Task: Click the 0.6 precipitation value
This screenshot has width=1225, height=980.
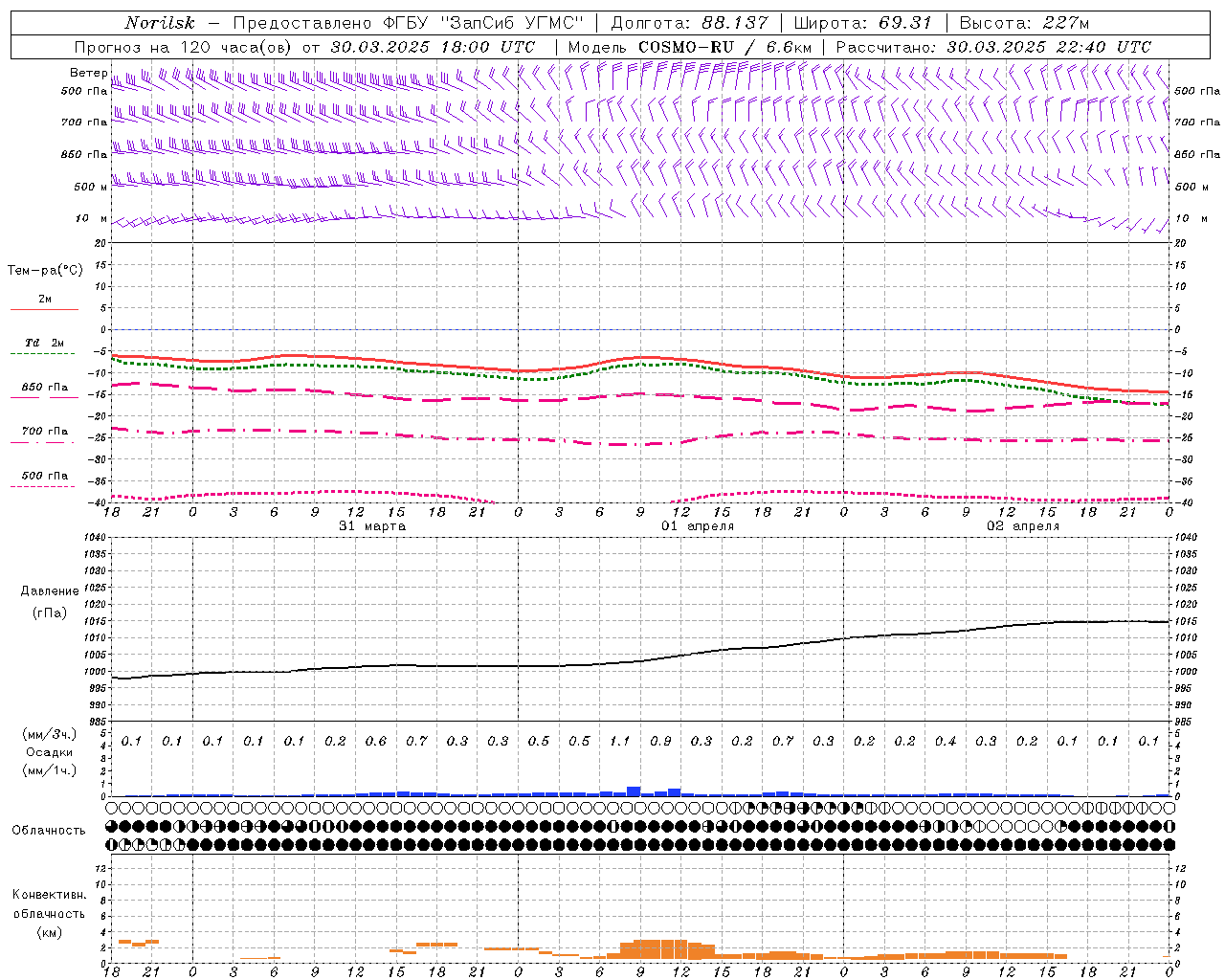Action: [x=376, y=742]
